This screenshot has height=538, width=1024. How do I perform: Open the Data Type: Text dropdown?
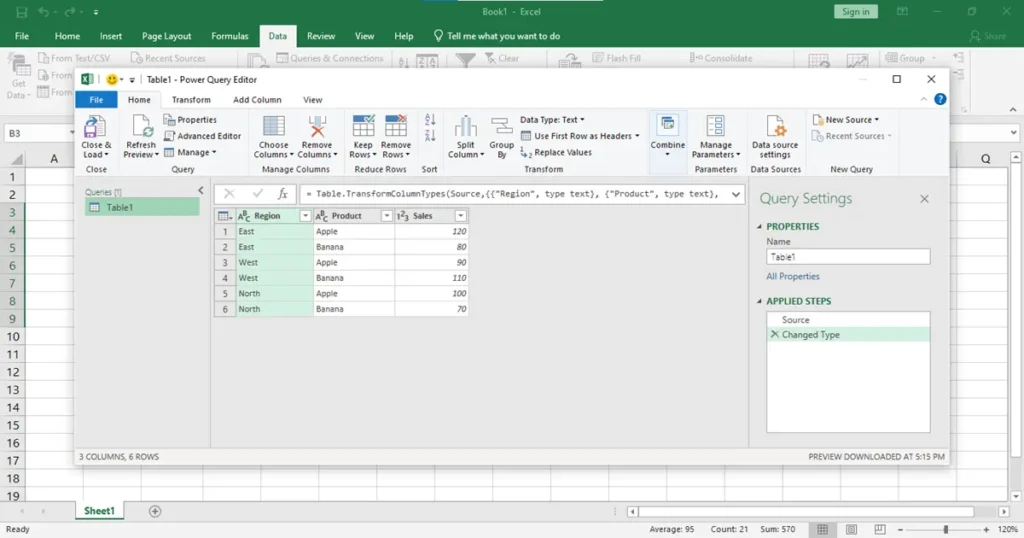[x=552, y=120]
